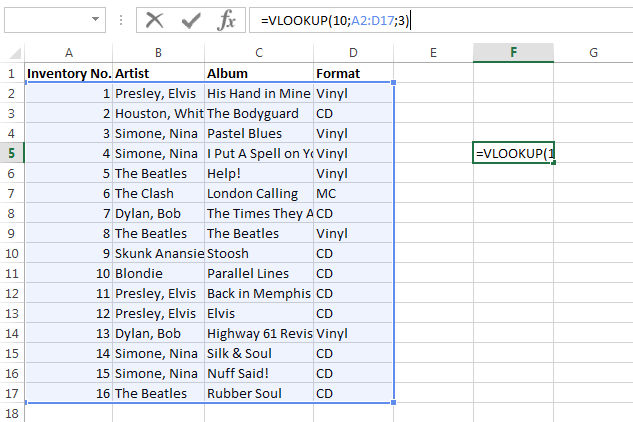Select inventory number 16 cell
The image size is (633, 422).
click(69, 393)
